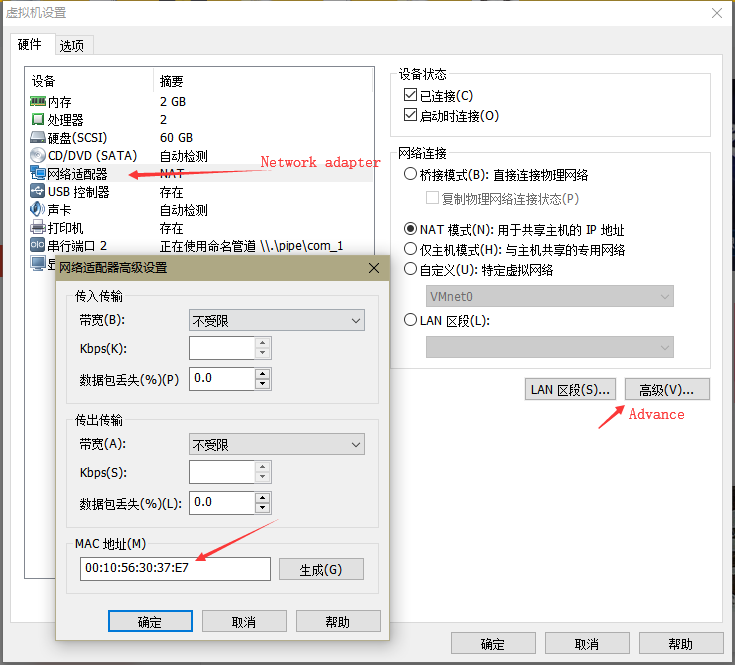Close the 网络适配器高级设置 dialog
735x665 pixels.
(x=374, y=268)
